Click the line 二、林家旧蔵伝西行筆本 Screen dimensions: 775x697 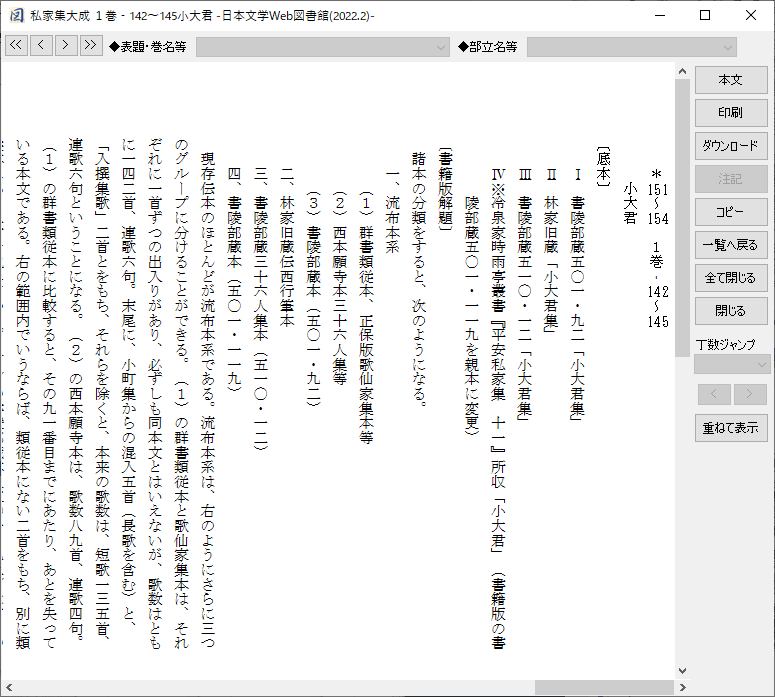click(x=287, y=248)
